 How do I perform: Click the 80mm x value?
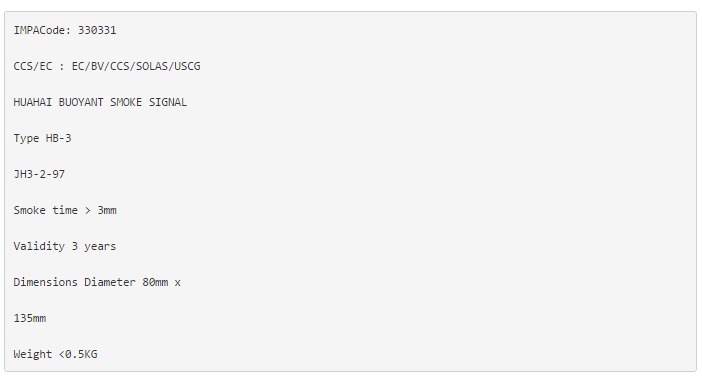162,282
